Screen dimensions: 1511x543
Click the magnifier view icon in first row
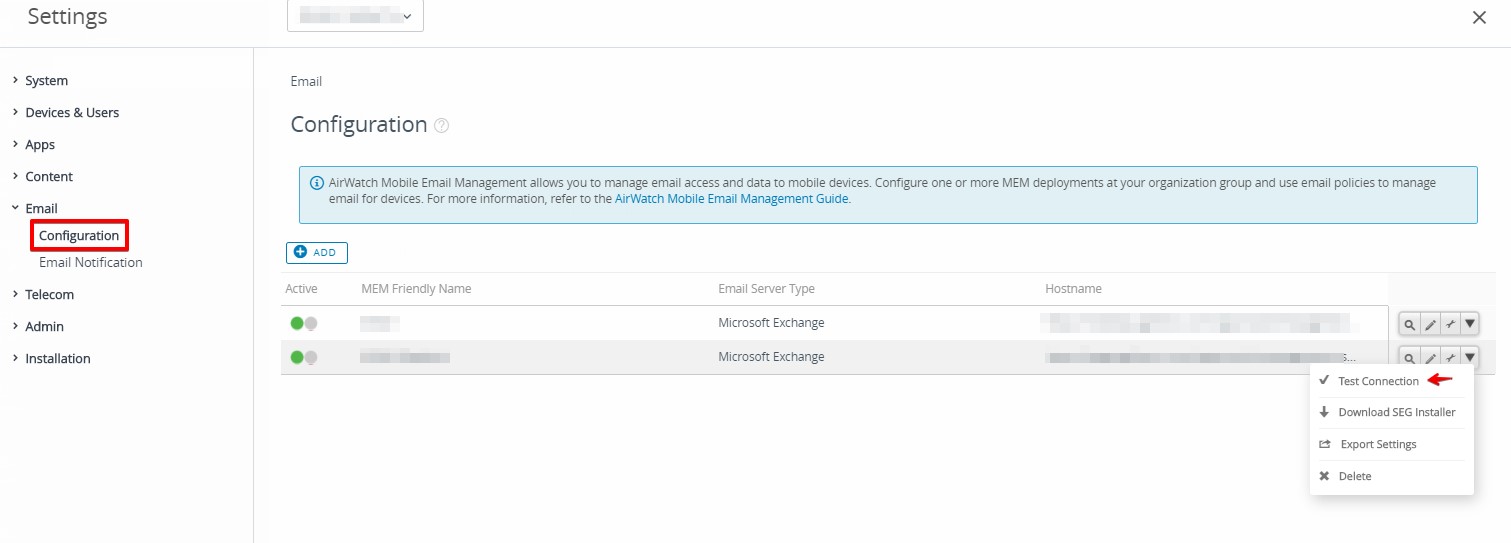point(1409,324)
